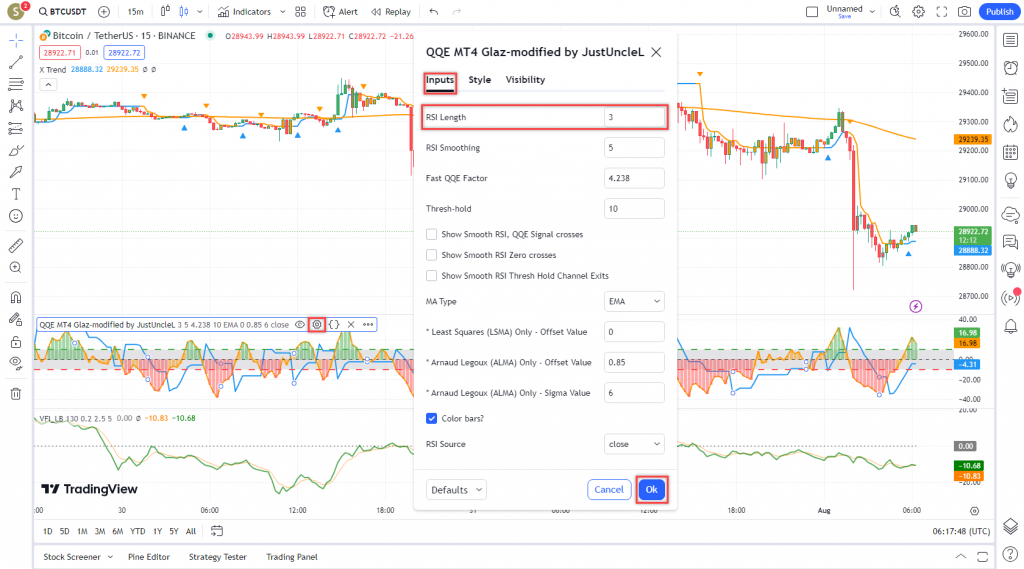Edit the RSI Length field

pyautogui.click(x=634, y=117)
